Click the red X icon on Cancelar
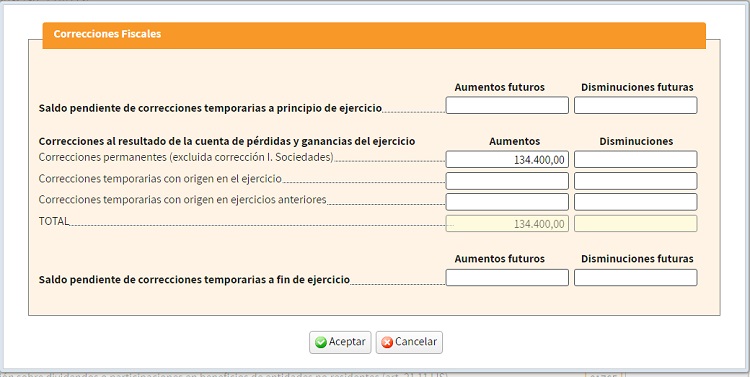750x377 pixels. click(x=387, y=342)
